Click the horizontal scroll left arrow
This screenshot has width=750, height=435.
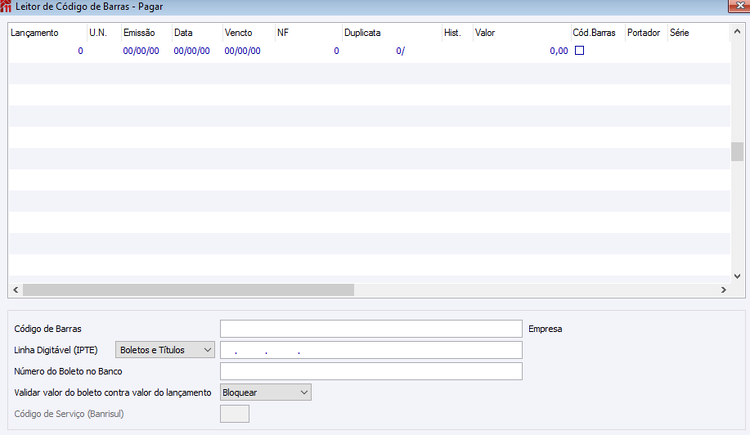[x=16, y=290]
